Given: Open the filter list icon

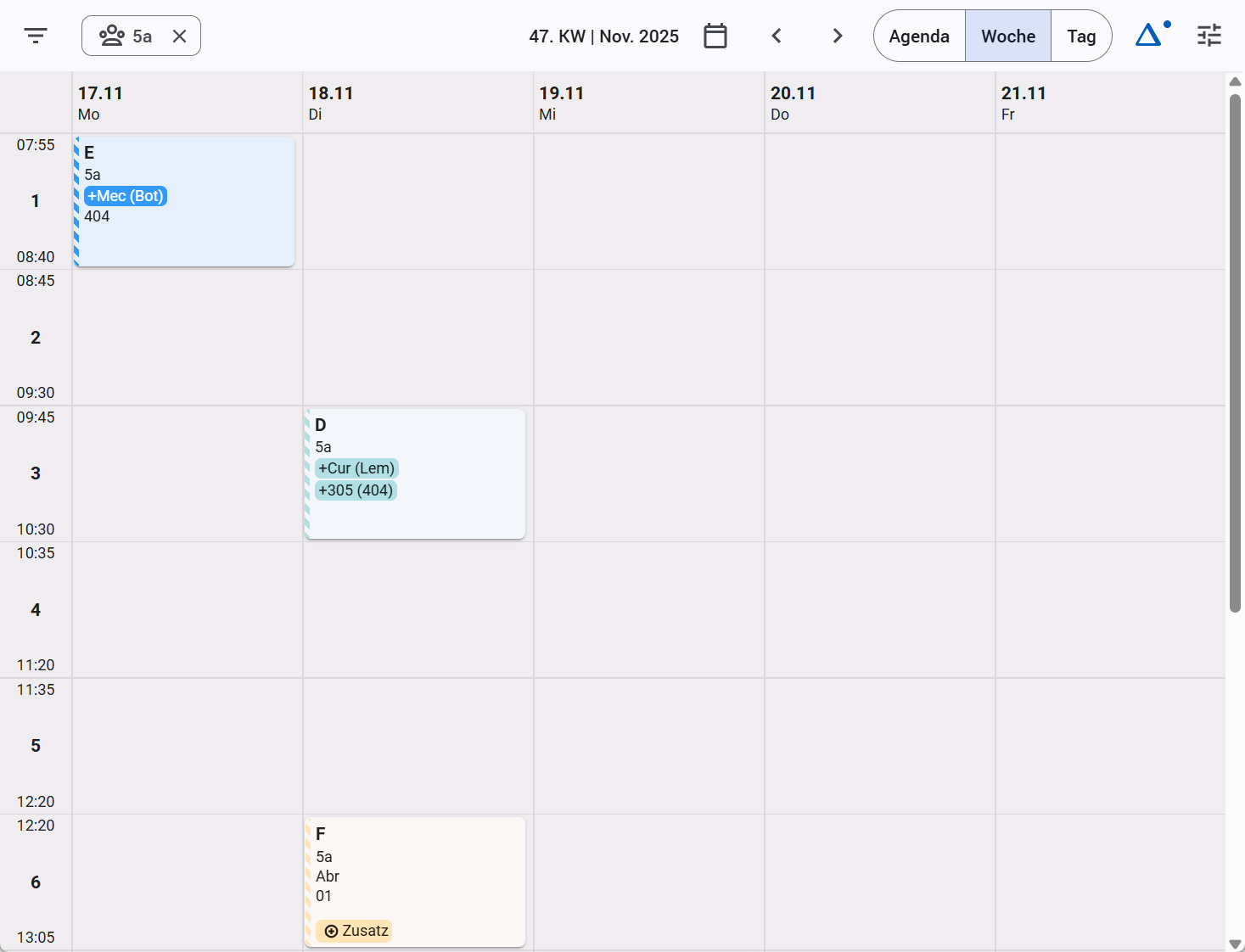Looking at the screenshot, I should coord(36,36).
